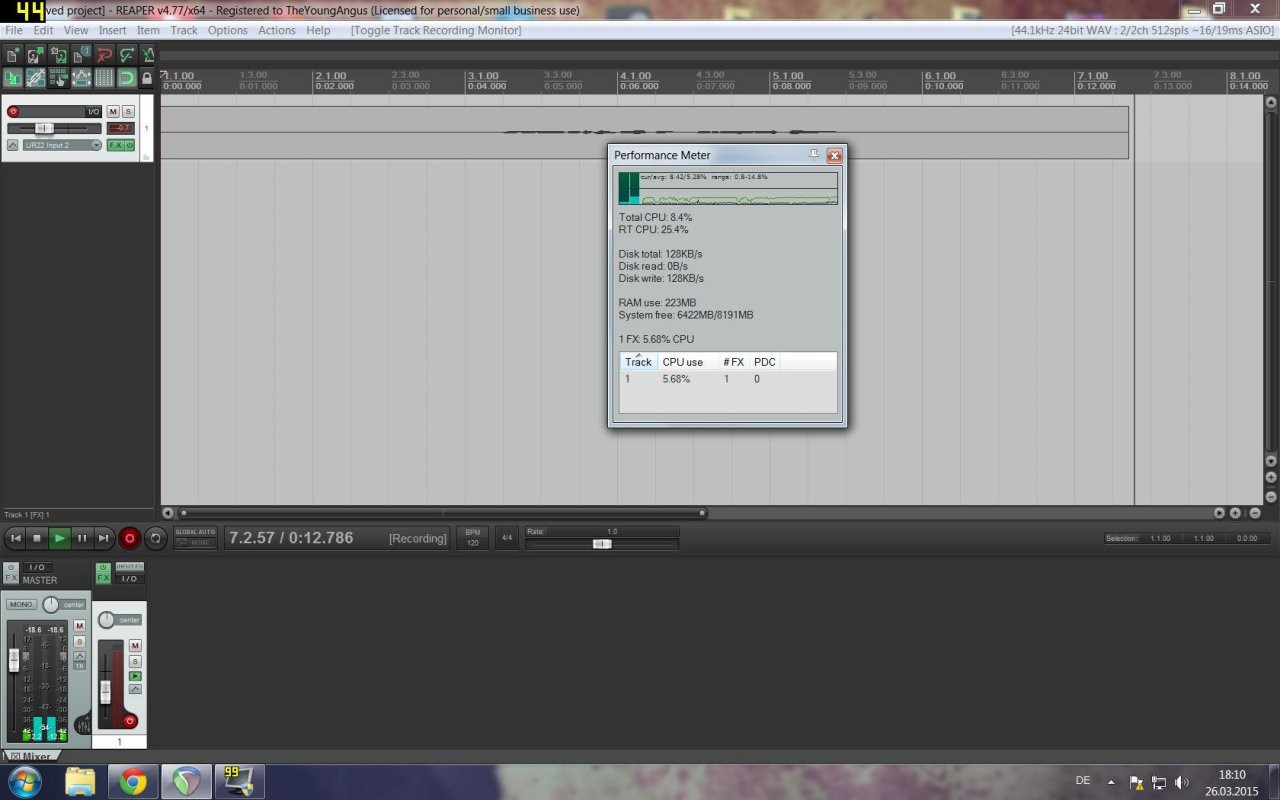Open the Track menu

tap(184, 30)
